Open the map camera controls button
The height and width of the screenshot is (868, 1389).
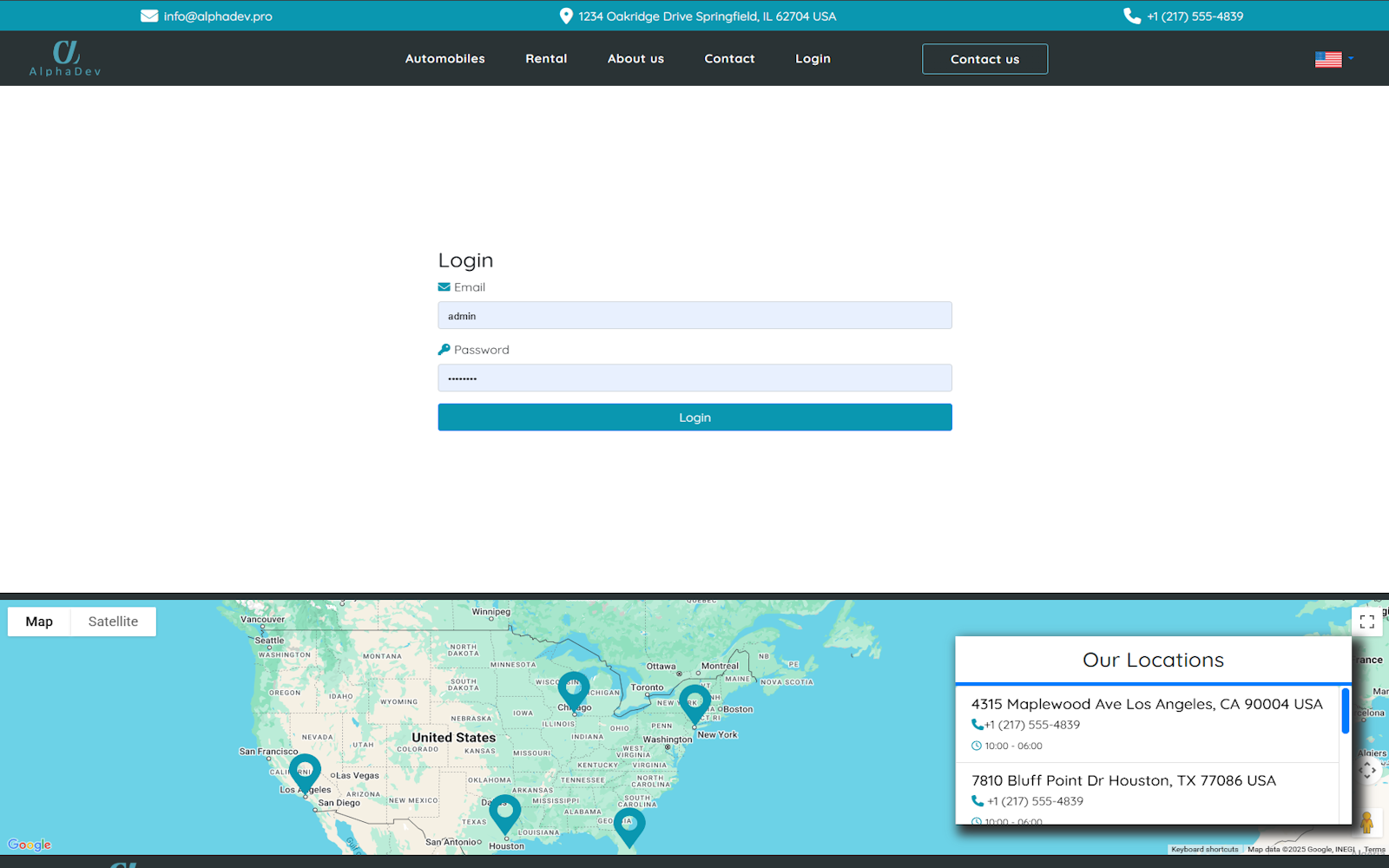coord(1366,771)
